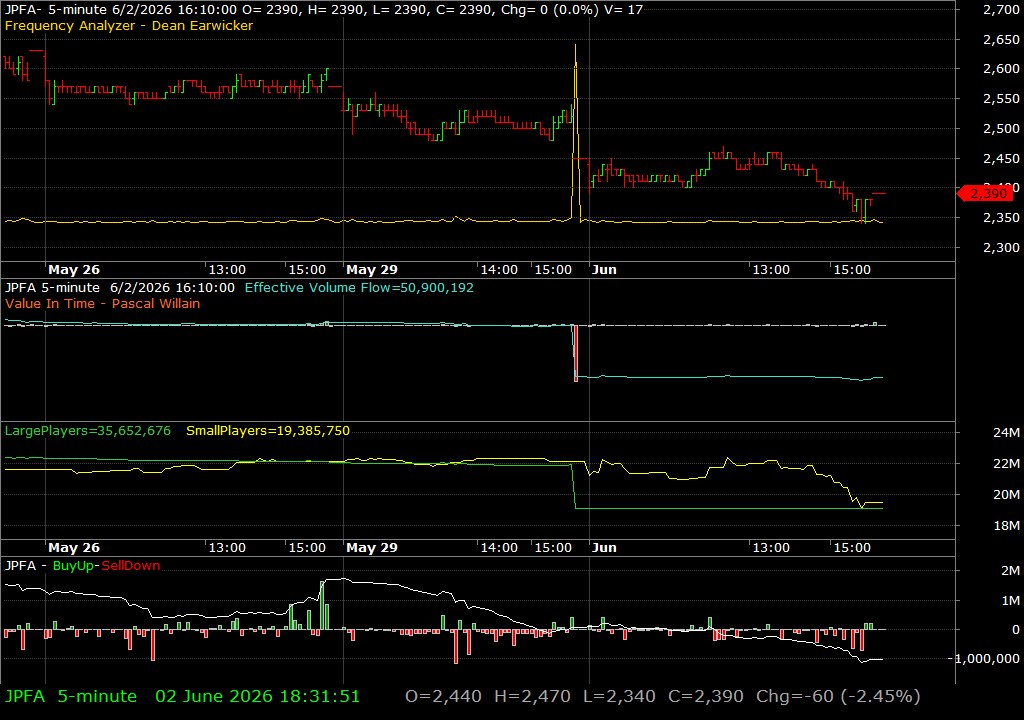Image resolution: width=1024 pixels, height=720 pixels.
Task: Click the 'Chg= 0 (0.0%)' text in chart header
Action: [x=550, y=10]
